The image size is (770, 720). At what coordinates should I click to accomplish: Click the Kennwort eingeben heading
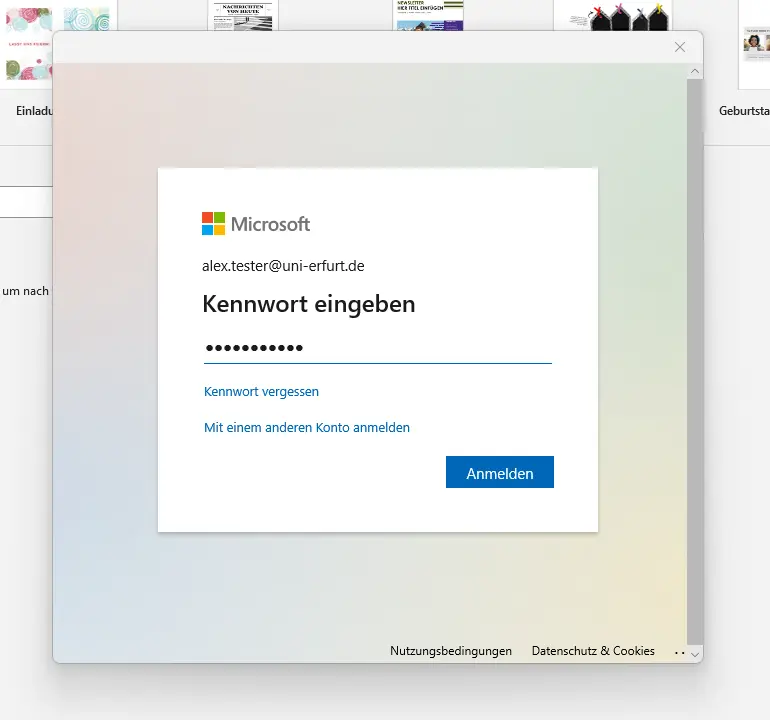[x=308, y=304]
